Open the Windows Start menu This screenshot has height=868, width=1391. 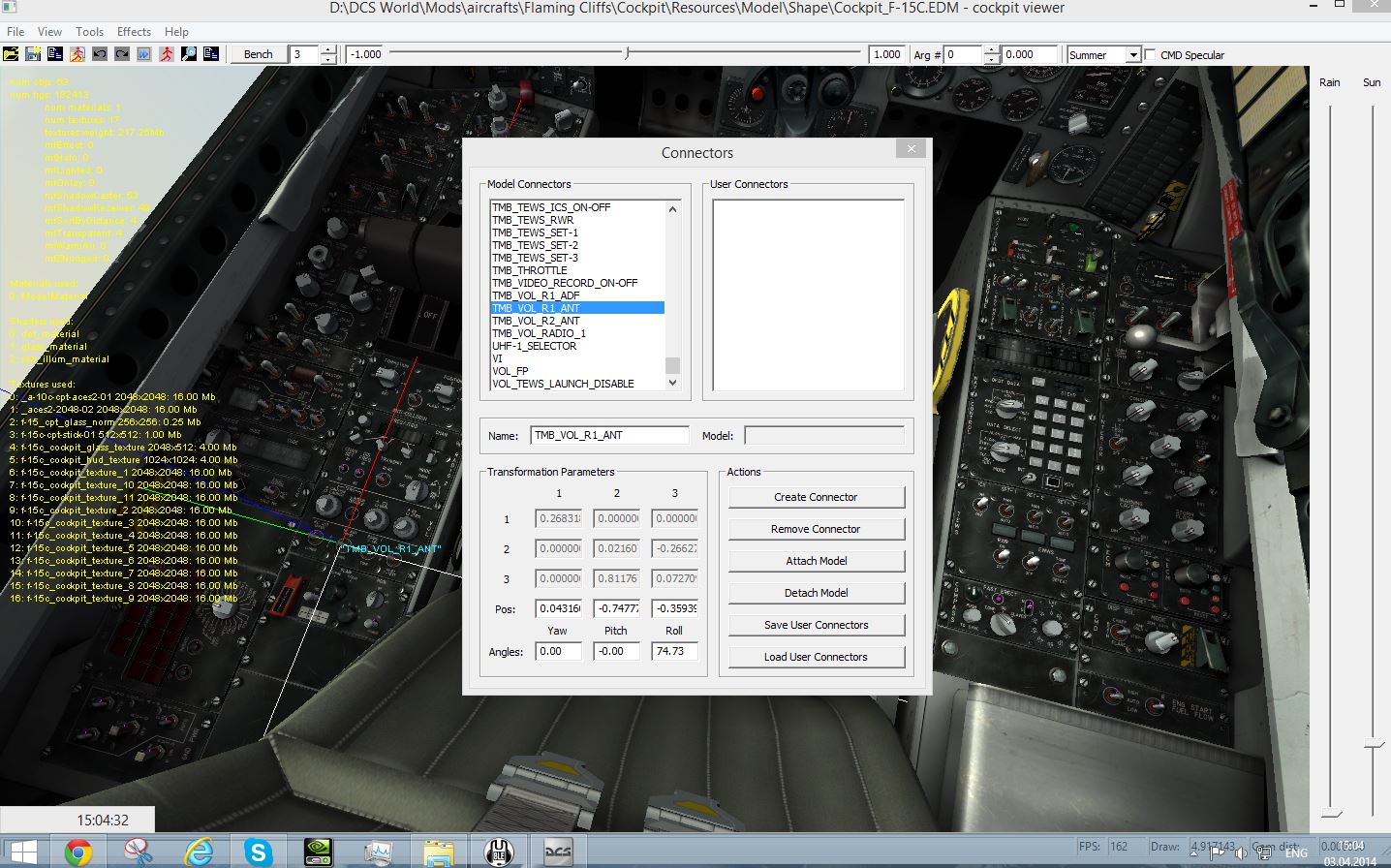[21, 852]
